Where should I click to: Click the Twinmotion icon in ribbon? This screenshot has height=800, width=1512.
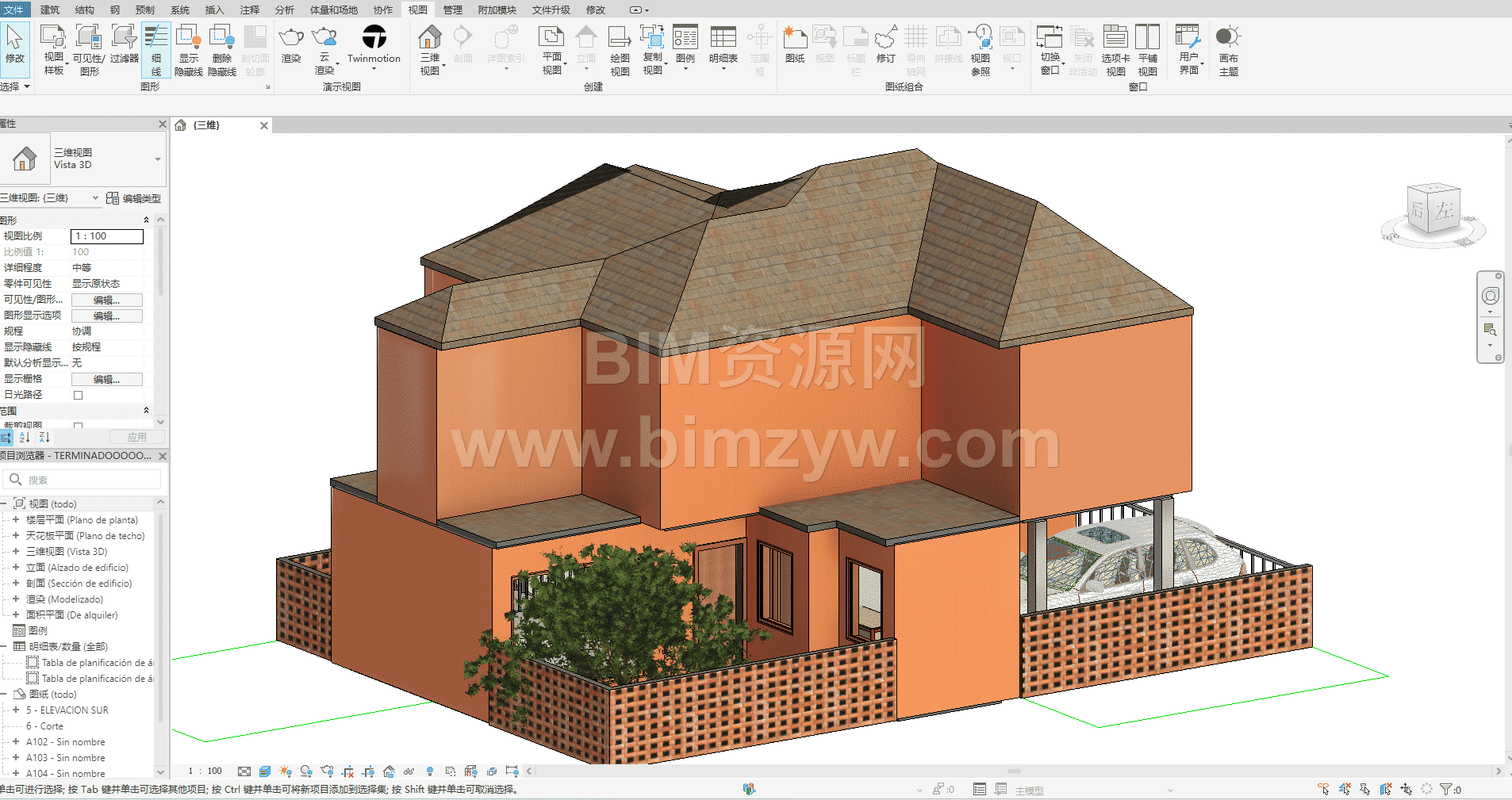click(374, 38)
